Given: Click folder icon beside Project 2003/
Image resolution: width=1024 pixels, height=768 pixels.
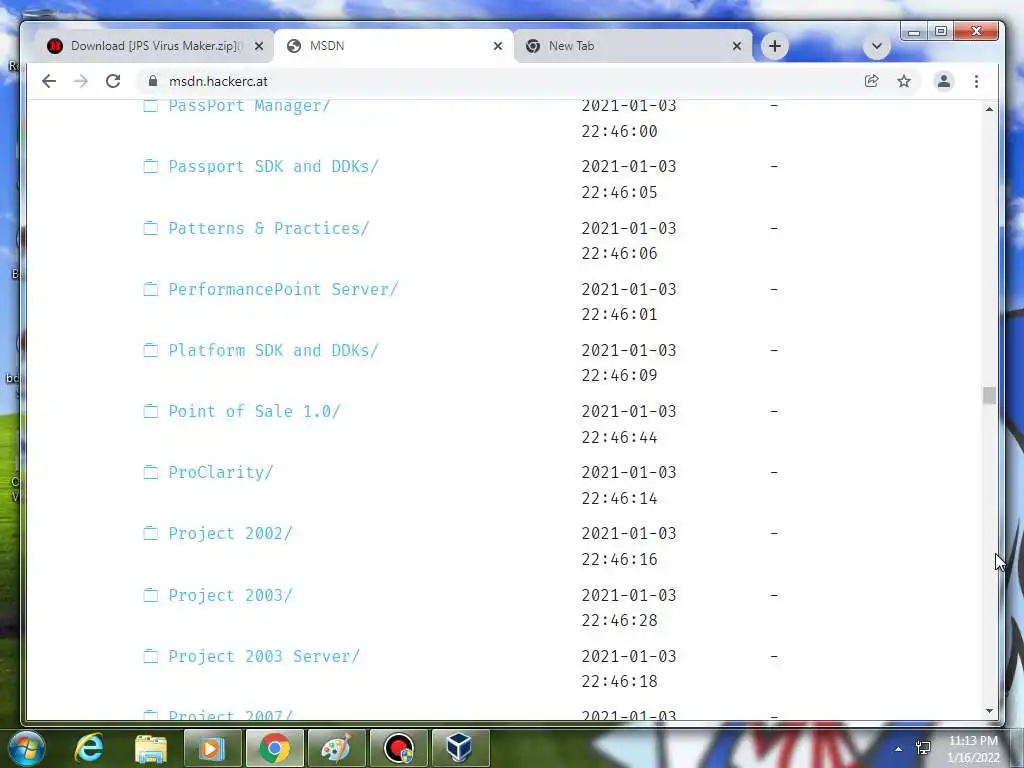Looking at the screenshot, I should coord(151,595).
